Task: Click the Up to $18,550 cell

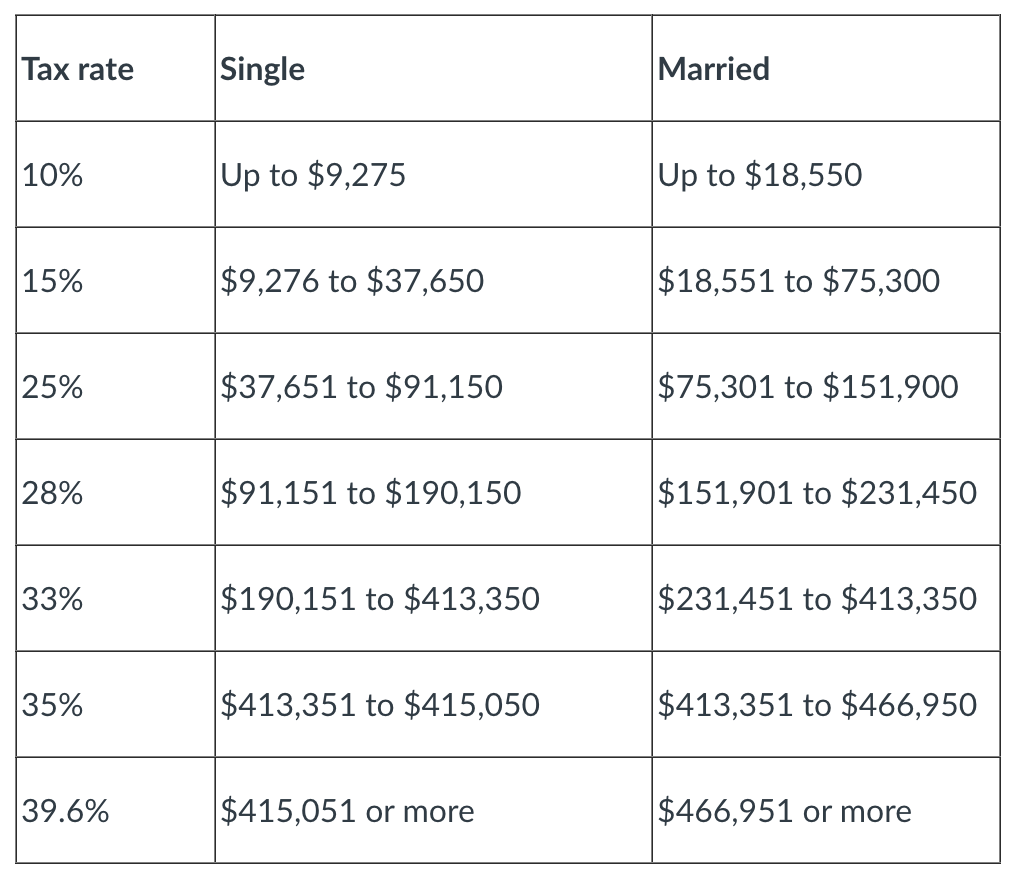Action: 760,175
